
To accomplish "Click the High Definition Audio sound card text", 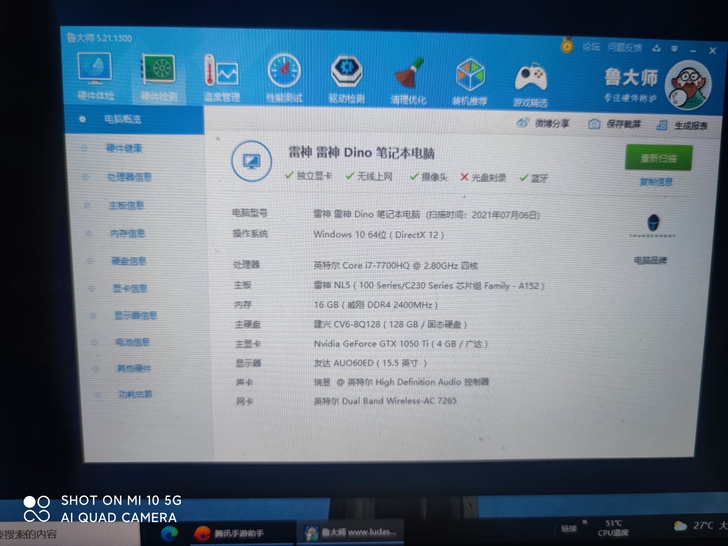I will click(401, 382).
